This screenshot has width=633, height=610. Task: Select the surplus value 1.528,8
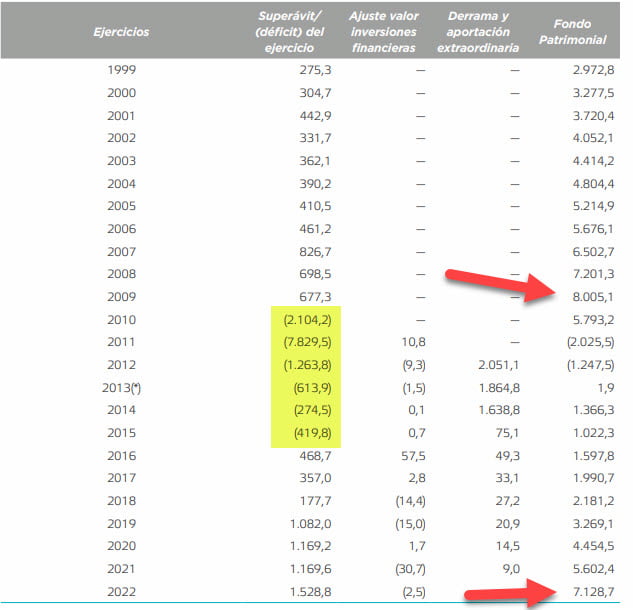click(311, 592)
